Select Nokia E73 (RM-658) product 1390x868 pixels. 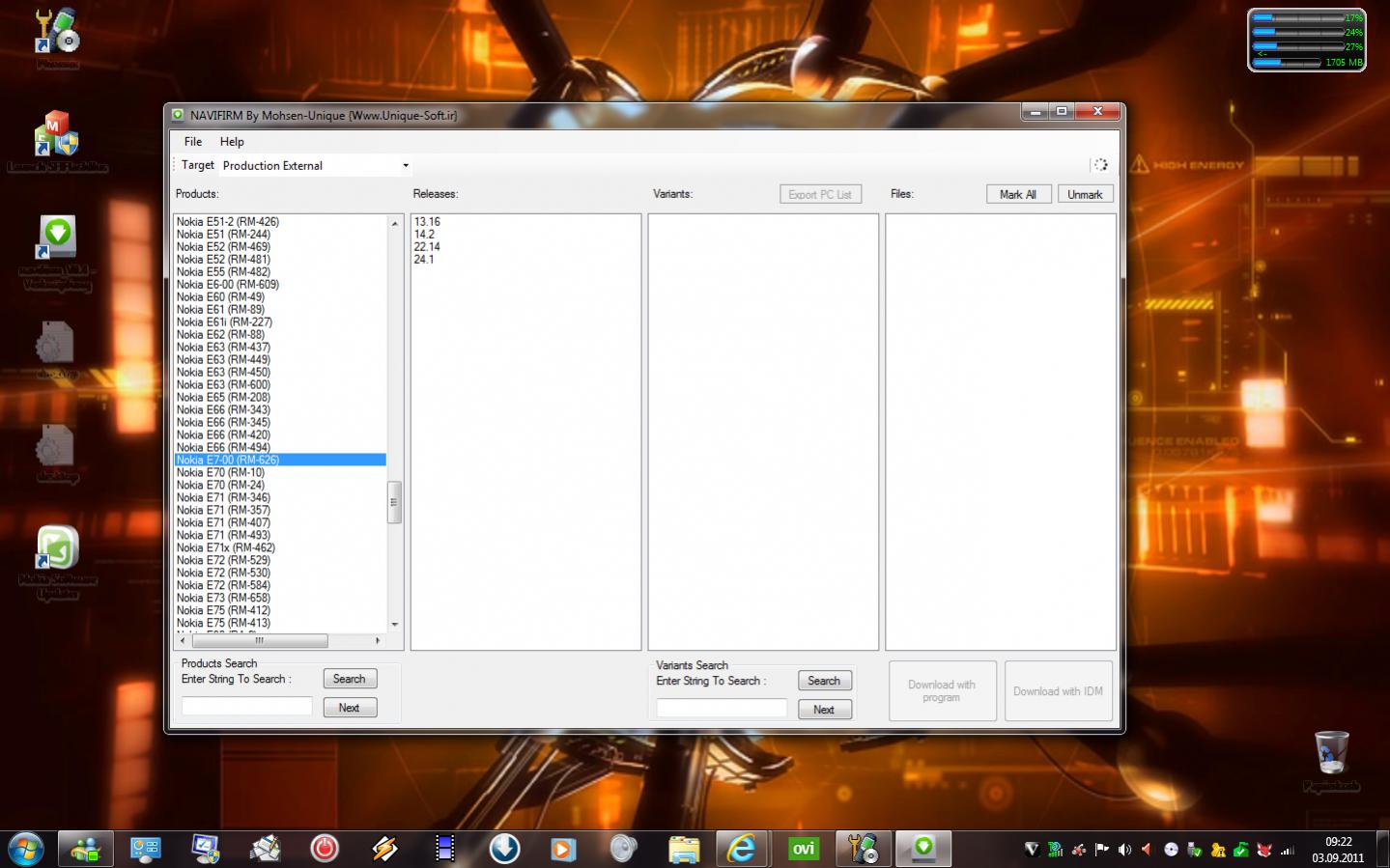point(223,599)
